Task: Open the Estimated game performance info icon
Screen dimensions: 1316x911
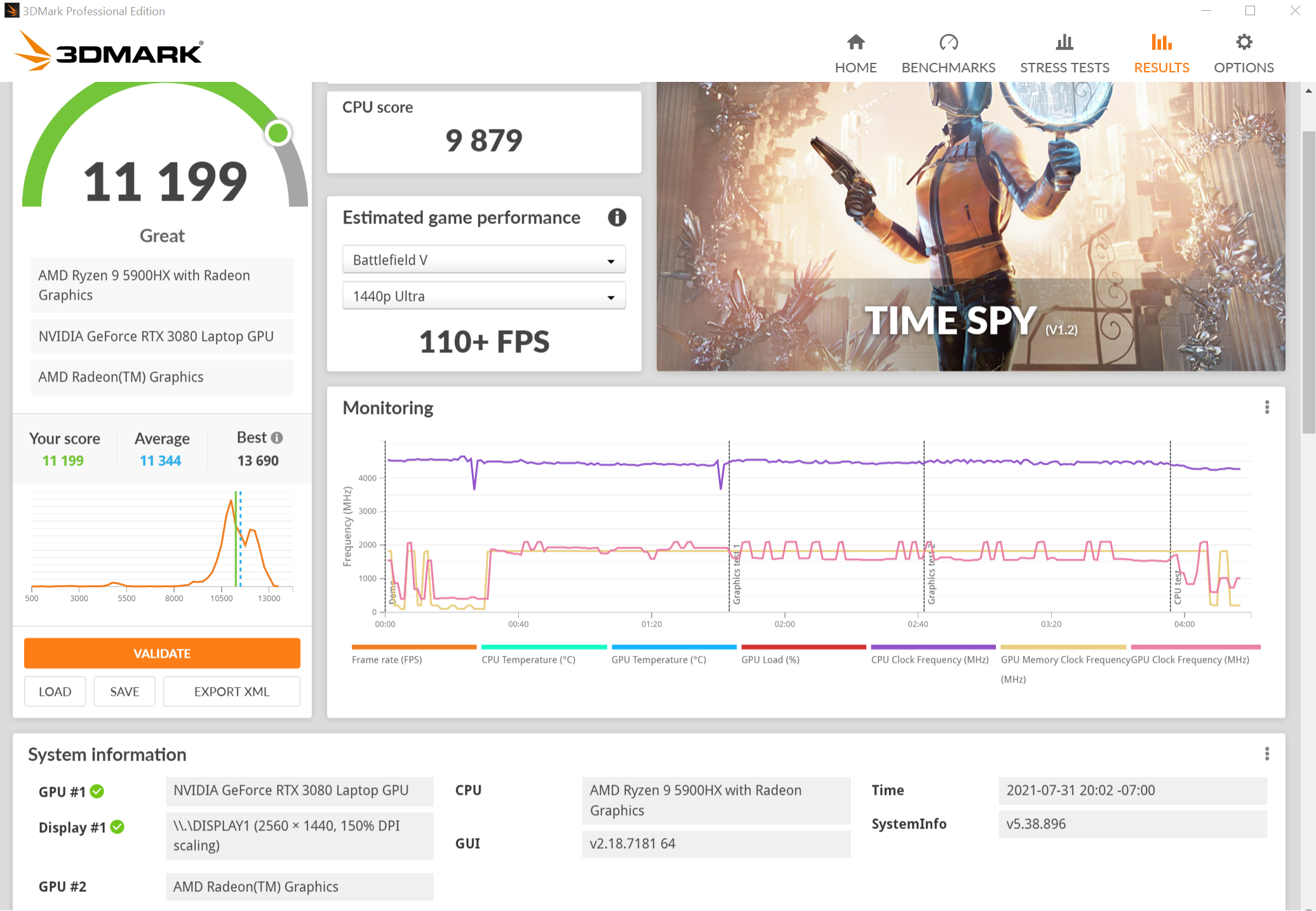Action: tap(617, 218)
